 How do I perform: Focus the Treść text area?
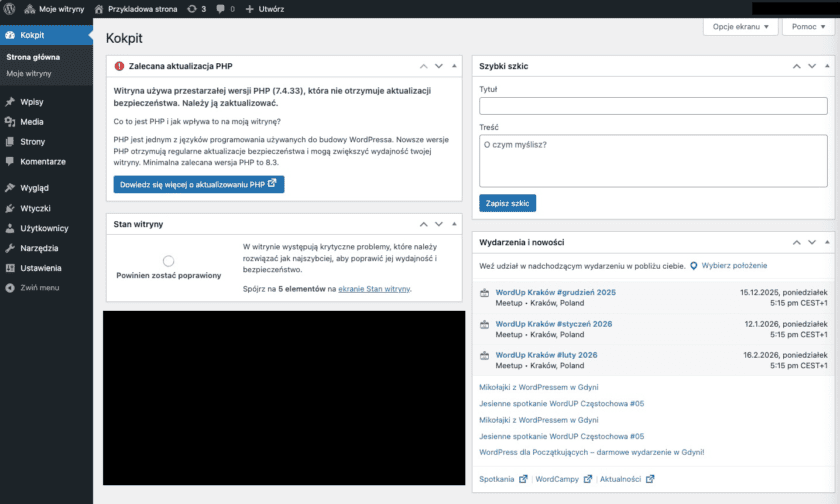click(x=653, y=161)
